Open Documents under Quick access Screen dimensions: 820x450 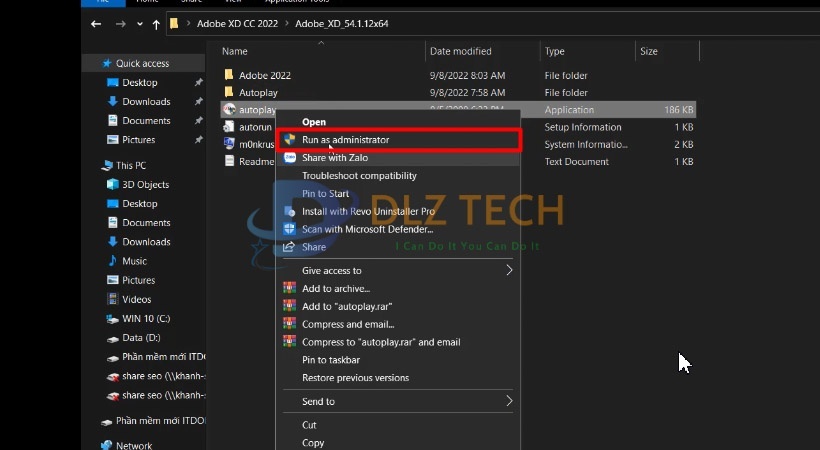[146, 121]
